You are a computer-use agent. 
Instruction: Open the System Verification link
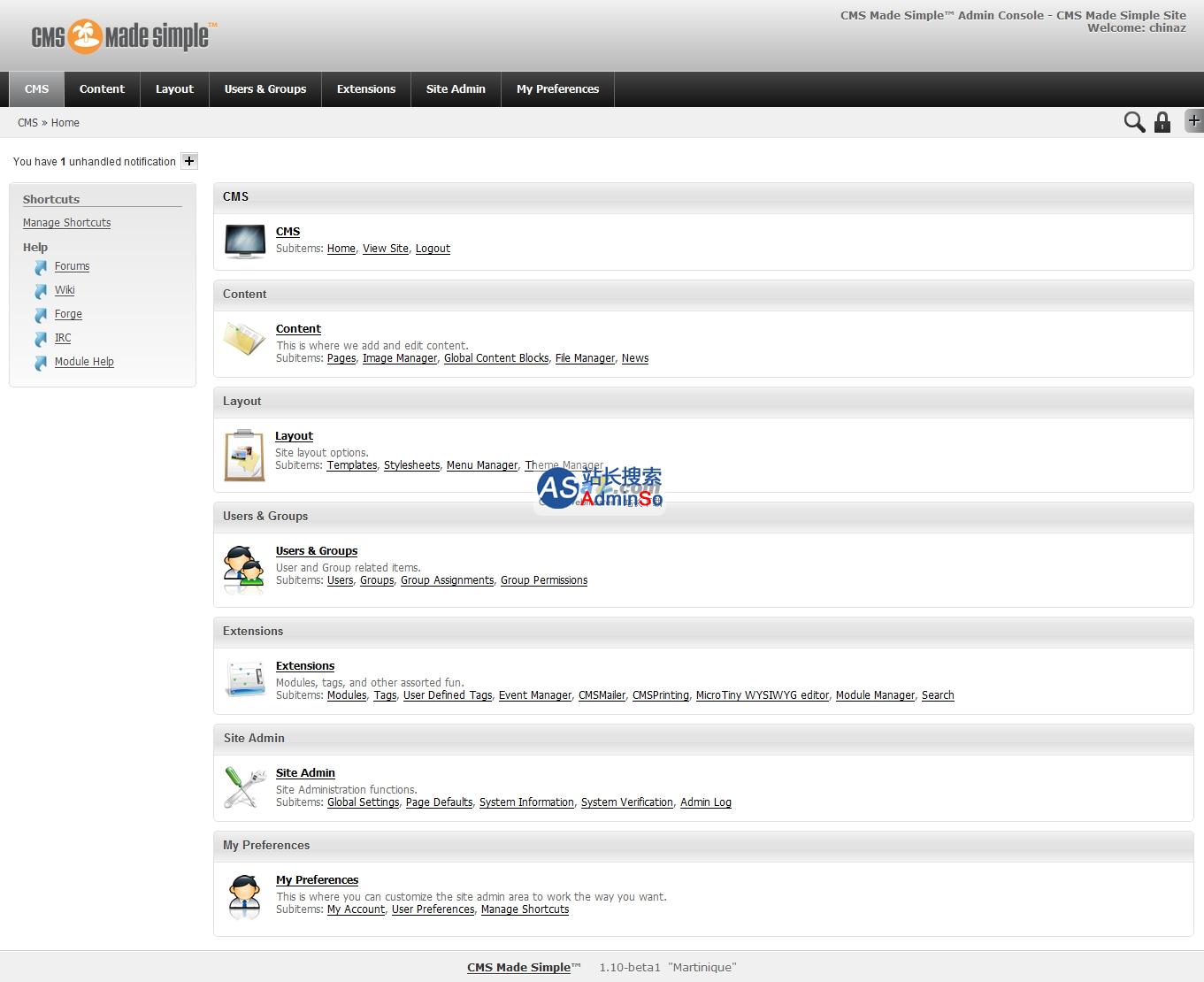(x=627, y=802)
